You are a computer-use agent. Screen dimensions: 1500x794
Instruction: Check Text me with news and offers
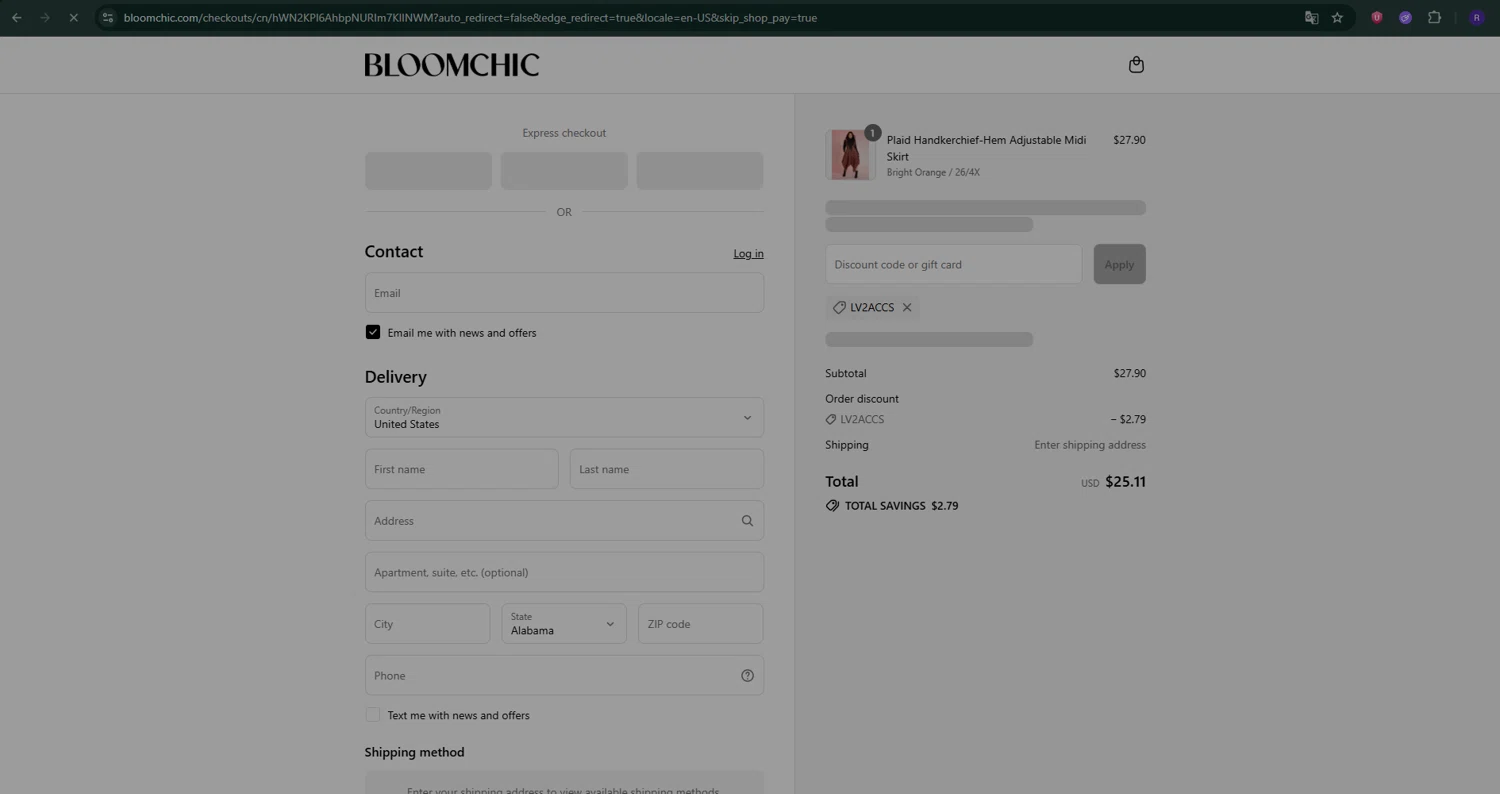point(373,715)
